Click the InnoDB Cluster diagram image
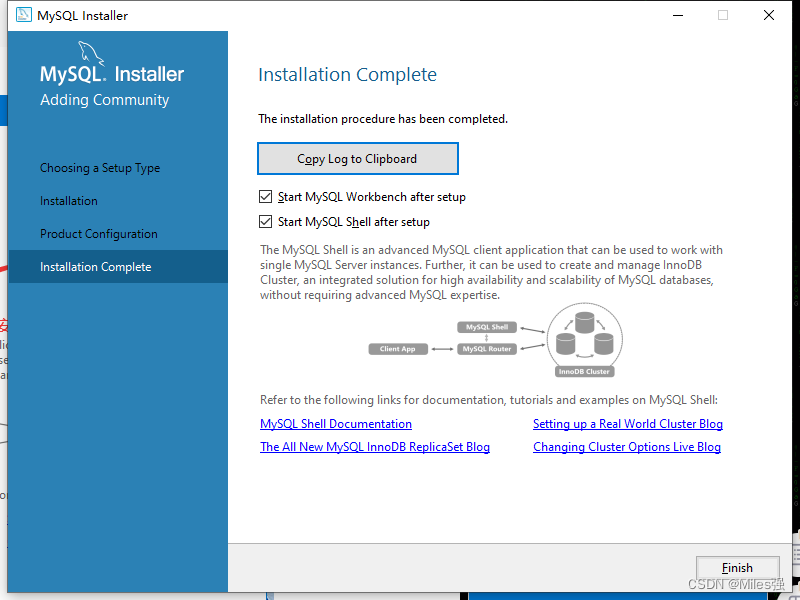 (x=585, y=340)
